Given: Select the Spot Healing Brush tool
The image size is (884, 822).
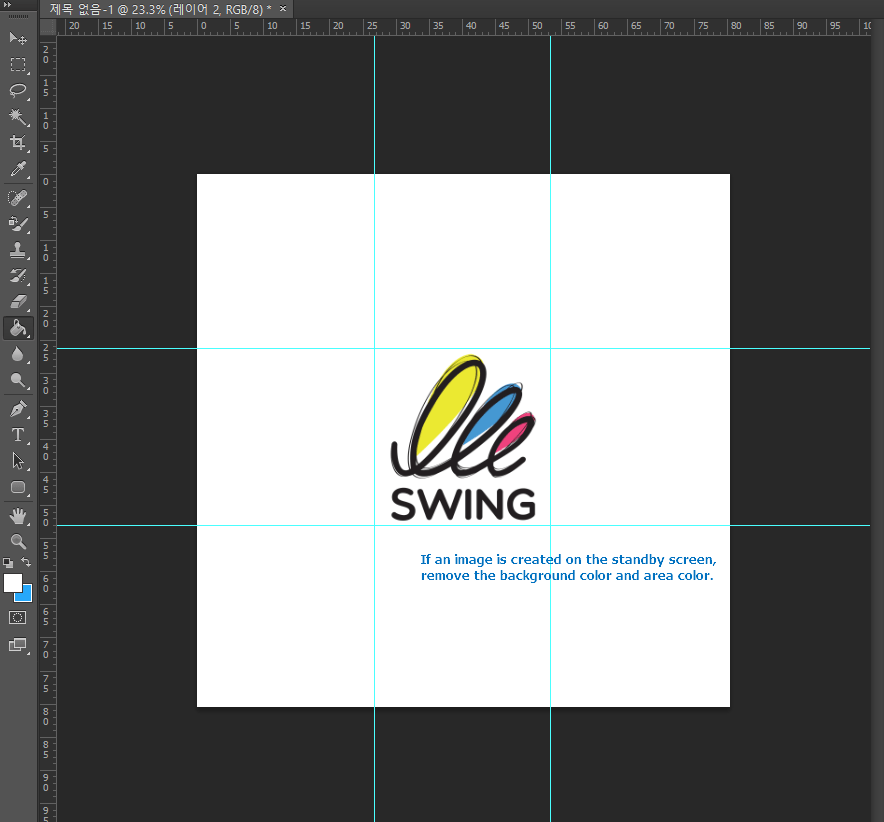Looking at the screenshot, I should click(x=18, y=197).
